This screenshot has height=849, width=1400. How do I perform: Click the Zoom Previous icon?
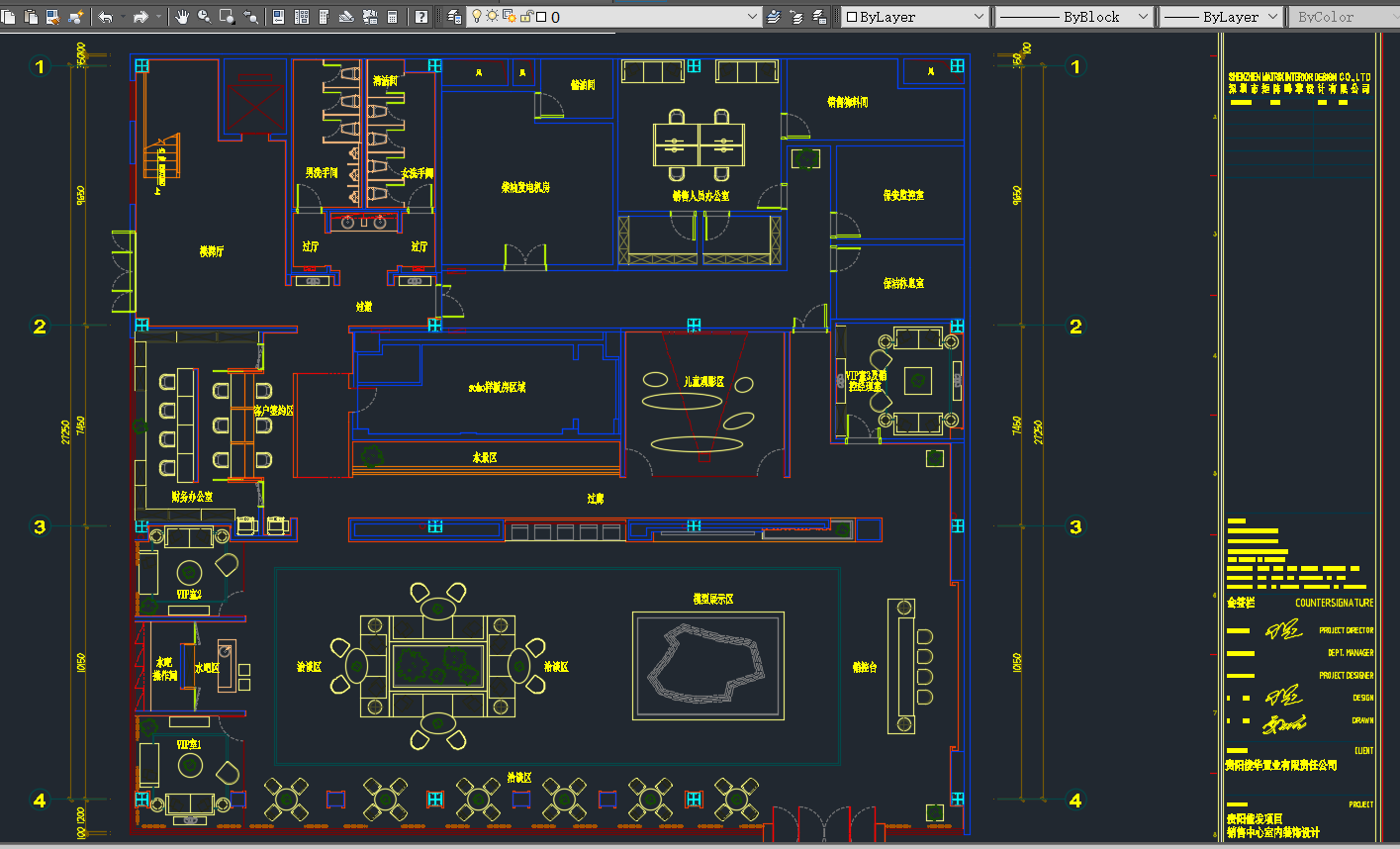(250, 17)
